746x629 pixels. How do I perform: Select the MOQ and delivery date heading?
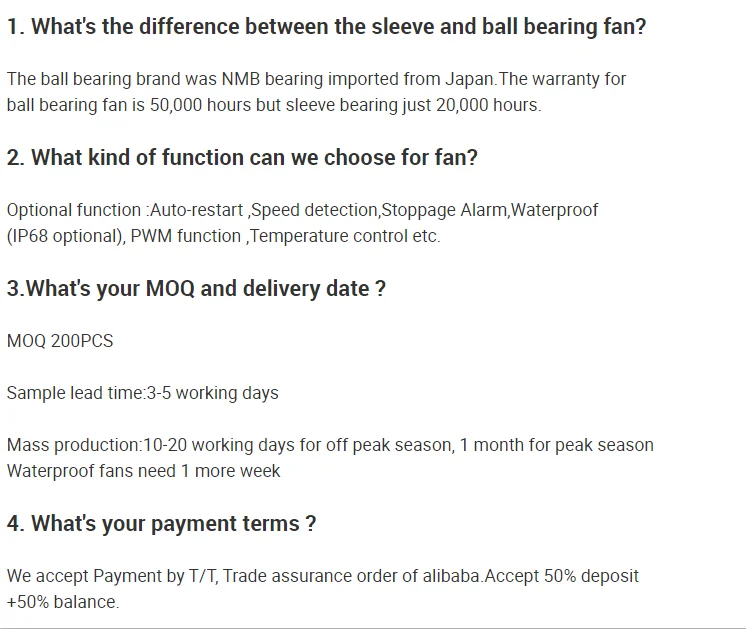point(196,289)
